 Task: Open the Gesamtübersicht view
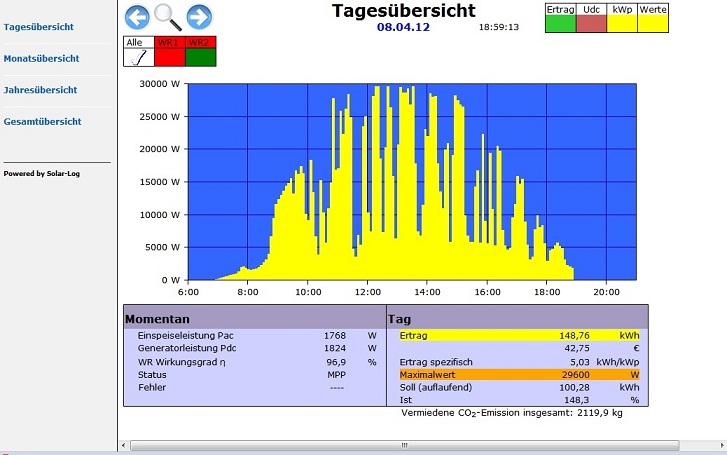[42, 122]
